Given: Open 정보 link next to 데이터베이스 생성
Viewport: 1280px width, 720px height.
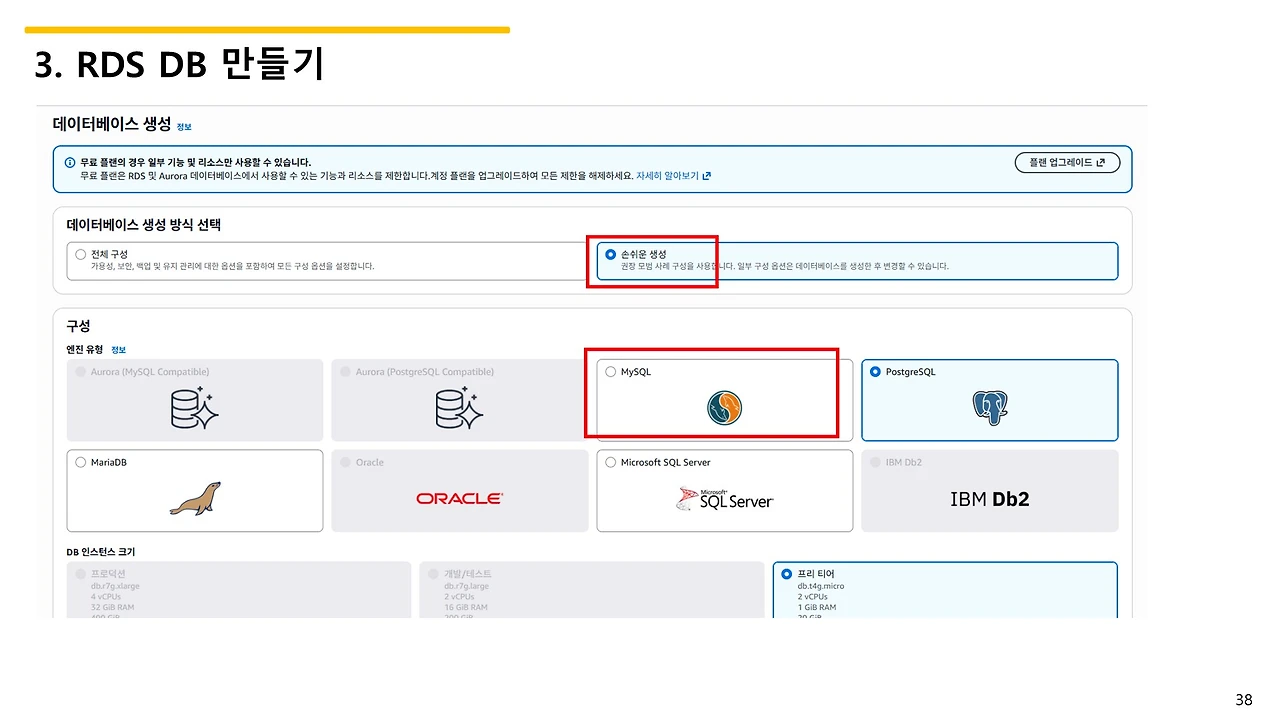Looking at the screenshot, I should tap(184, 127).
